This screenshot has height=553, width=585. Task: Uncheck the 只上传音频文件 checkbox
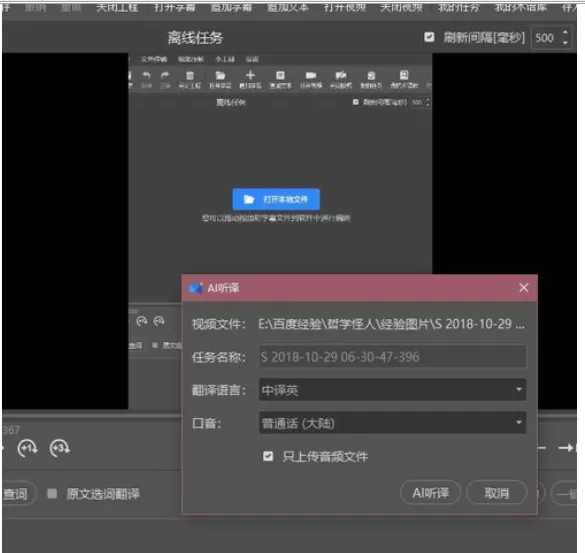(268, 456)
